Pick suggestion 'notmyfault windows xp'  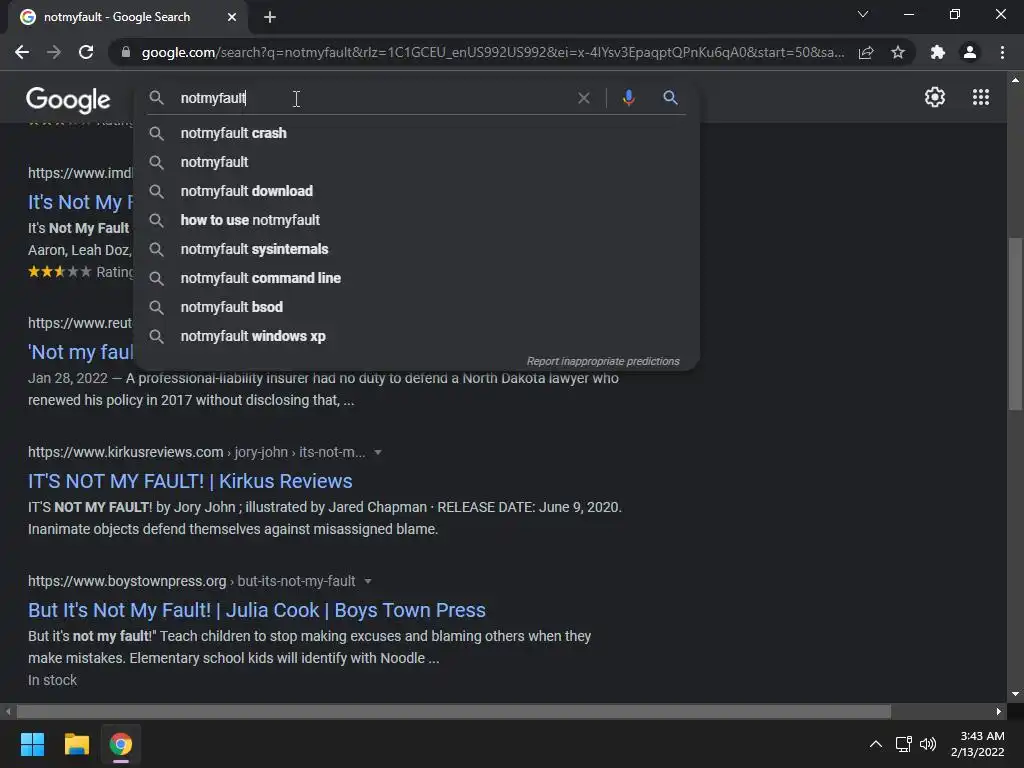coord(417,336)
